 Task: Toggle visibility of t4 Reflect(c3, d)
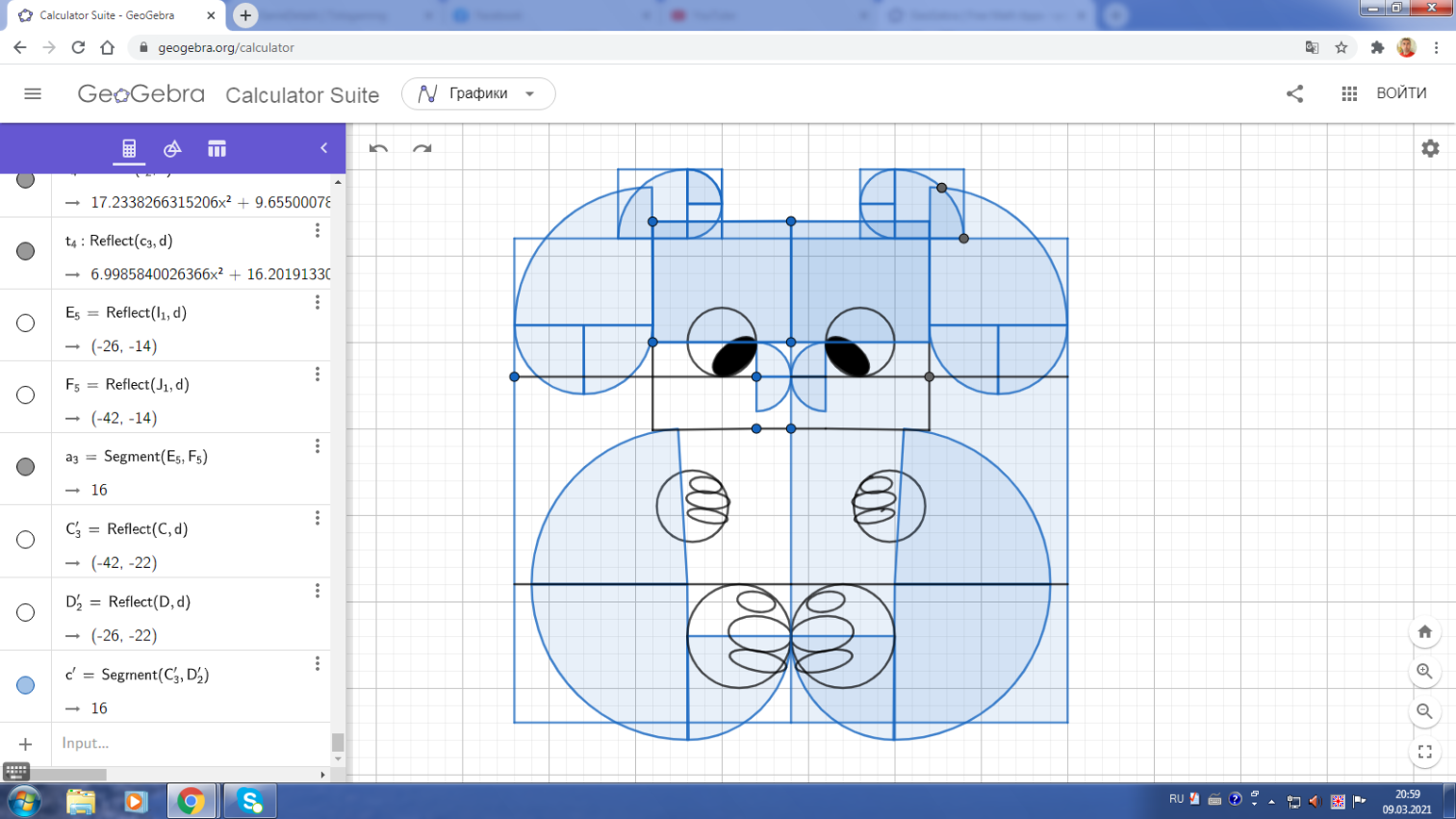(26, 251)
